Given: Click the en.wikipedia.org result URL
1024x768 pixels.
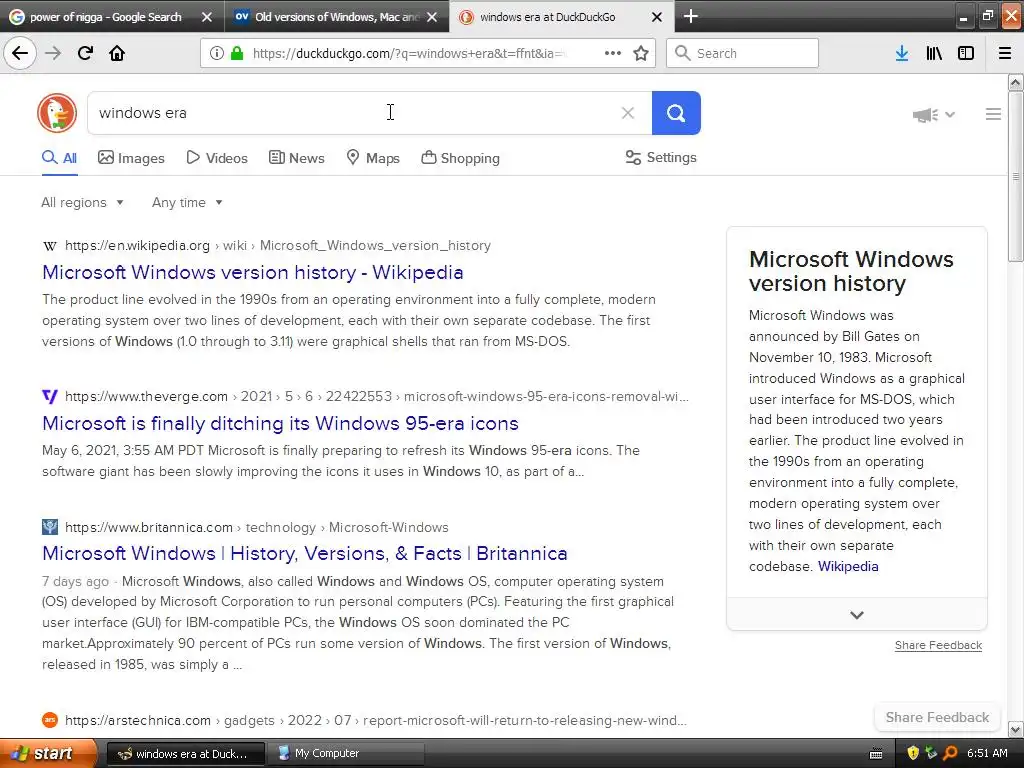Looking at the screenshot, I should point(278,246).
